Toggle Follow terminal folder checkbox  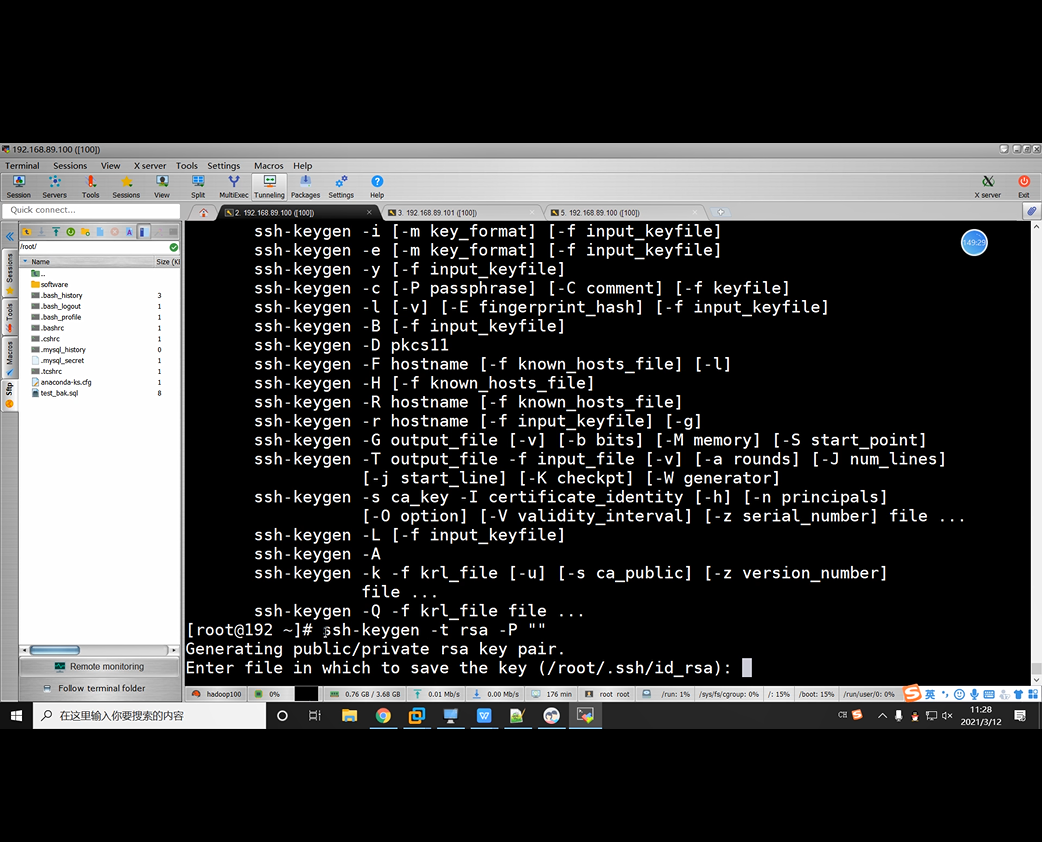[x=47, y=688]
